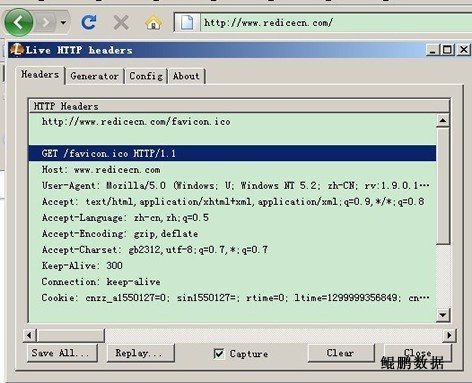
Task: Select the Cookie header line
Action: click(232, 297)
